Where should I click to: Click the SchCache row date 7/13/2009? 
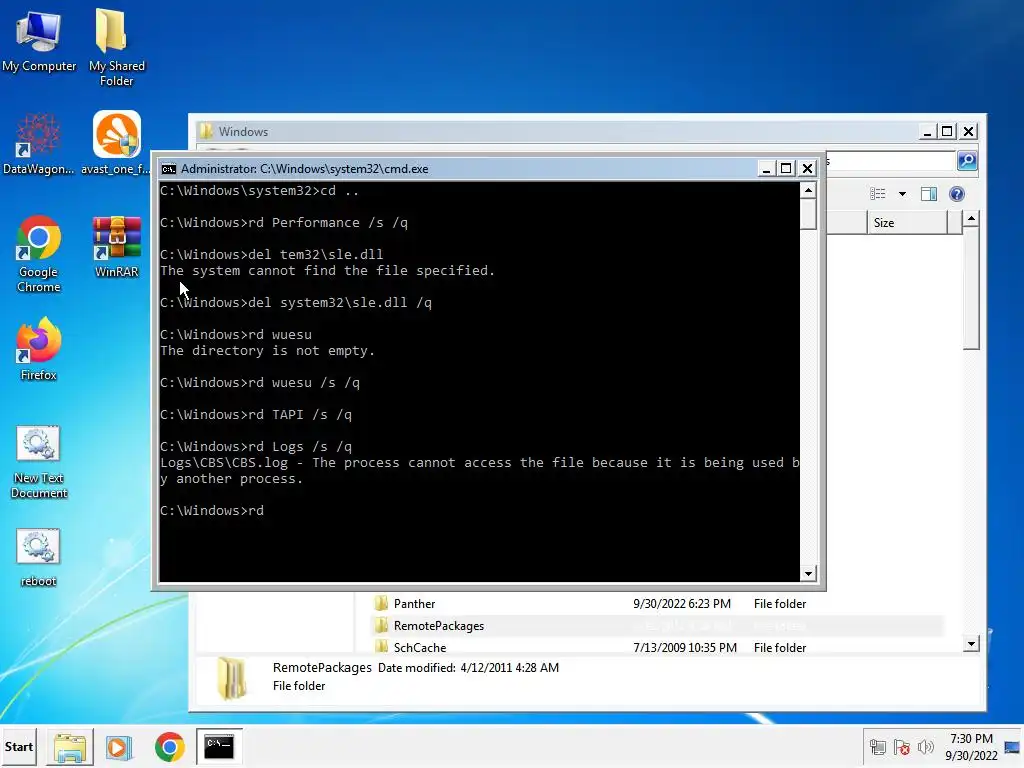pyautogui.click(x=684, y=648)
